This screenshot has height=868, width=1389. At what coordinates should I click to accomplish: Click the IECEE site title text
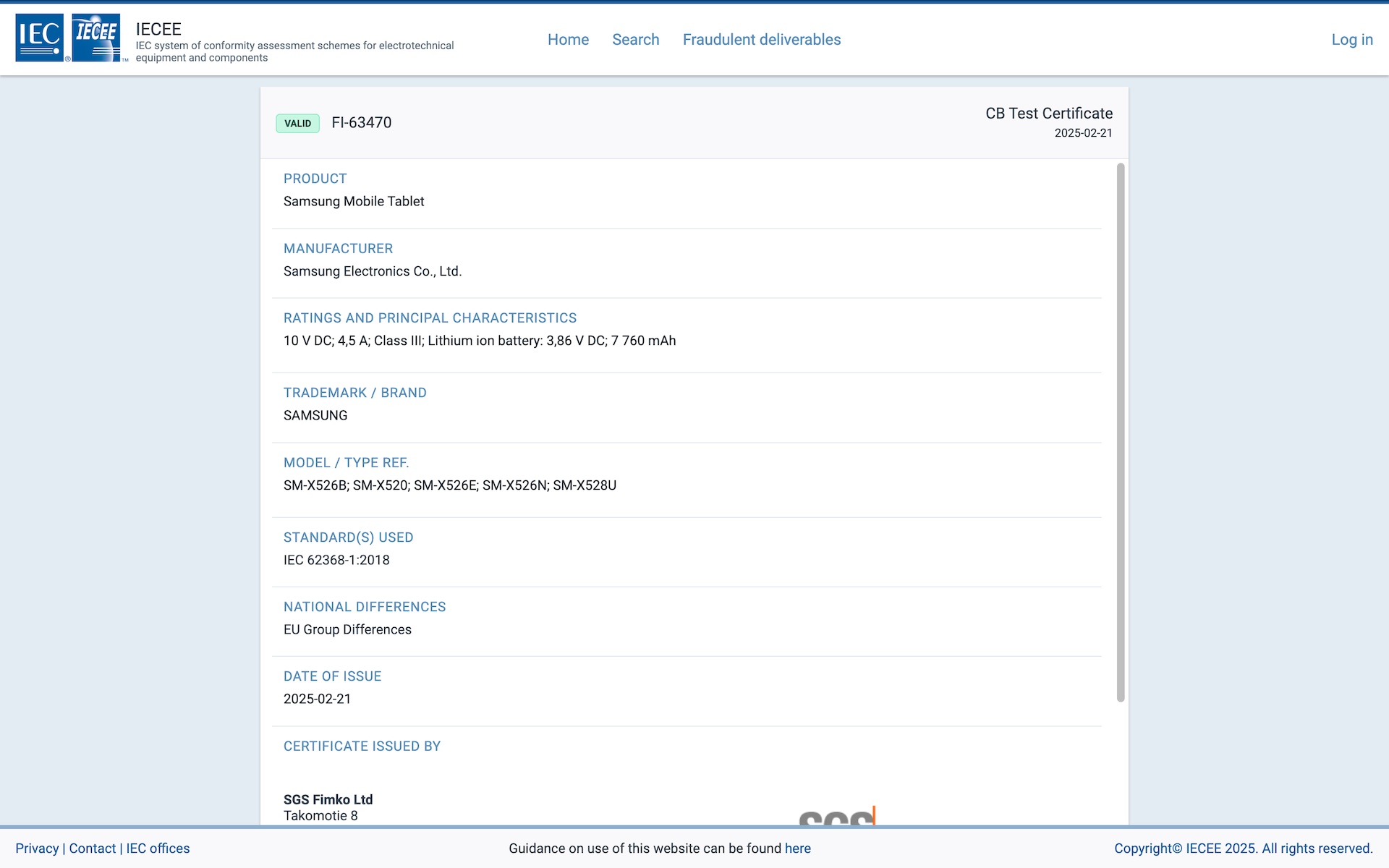point(158,29)
